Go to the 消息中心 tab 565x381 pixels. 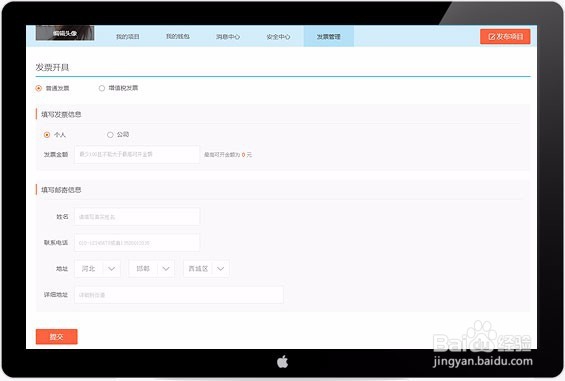(228, 36)
